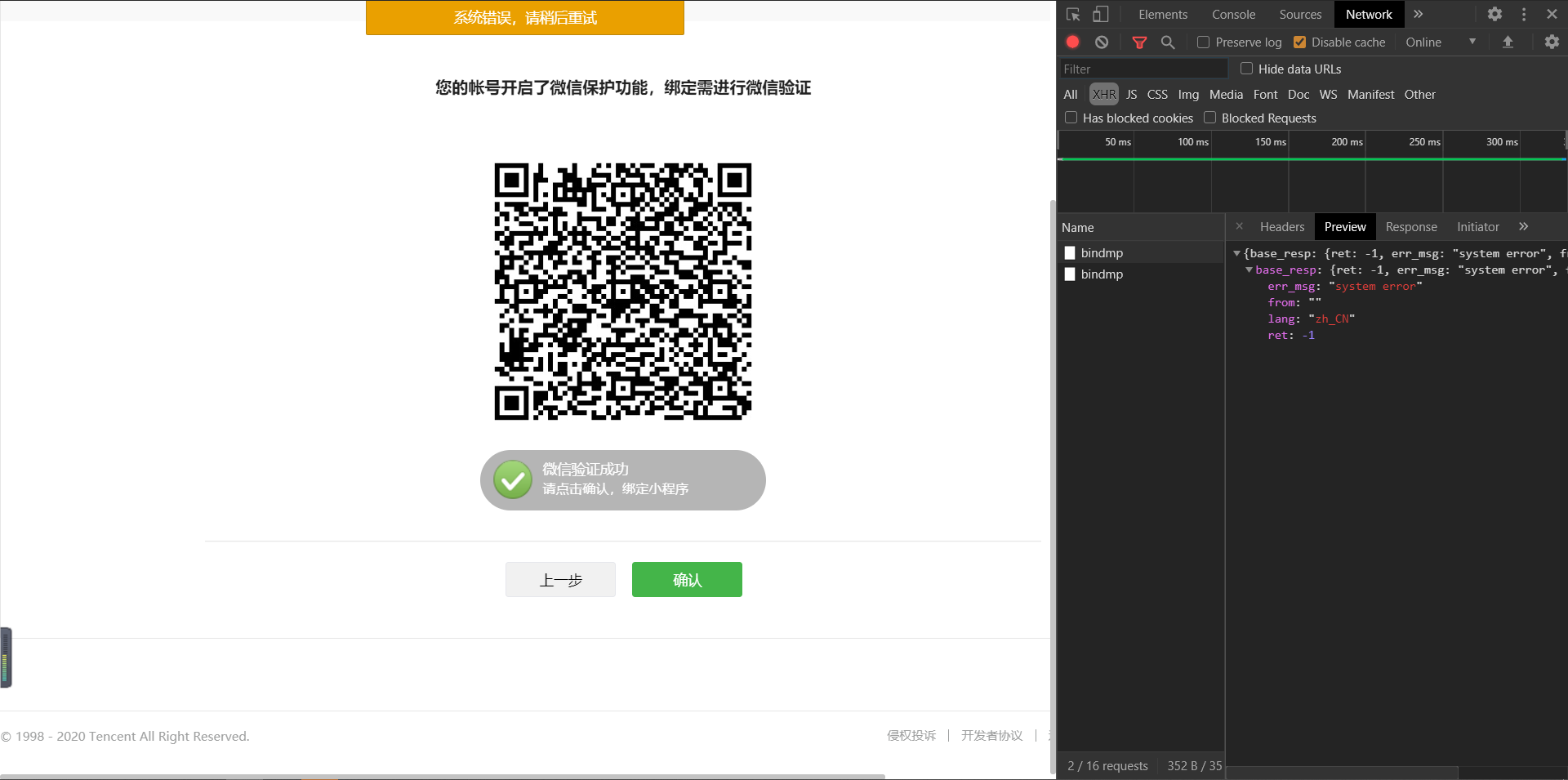Select the Network tab
This screenshot has width=1568, height=780.
pos(1369,14)
